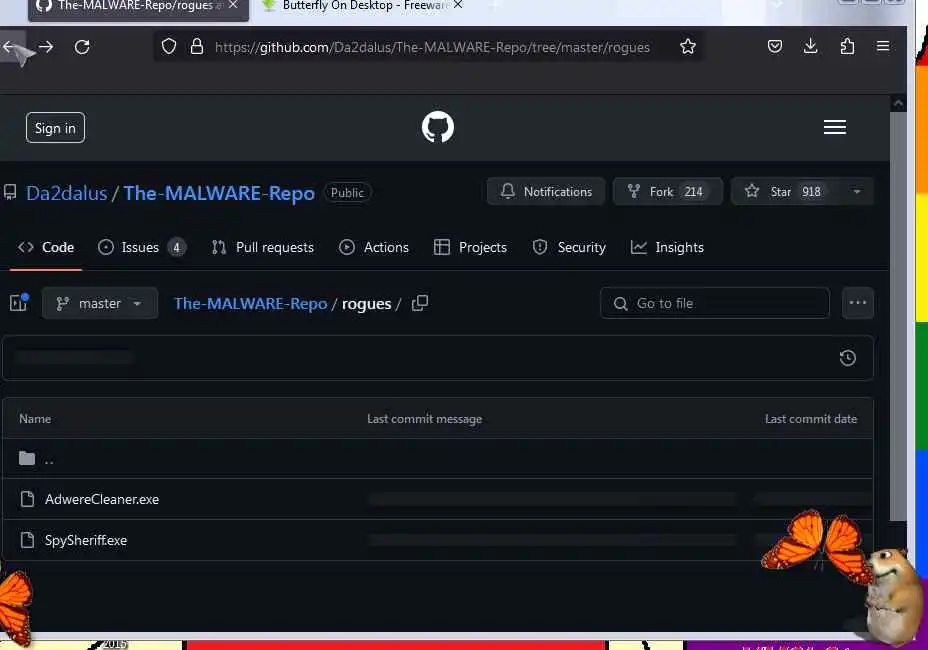928x650 pixels.
Task: Reload the page with the refresh icon
Action: coord(82,47)
